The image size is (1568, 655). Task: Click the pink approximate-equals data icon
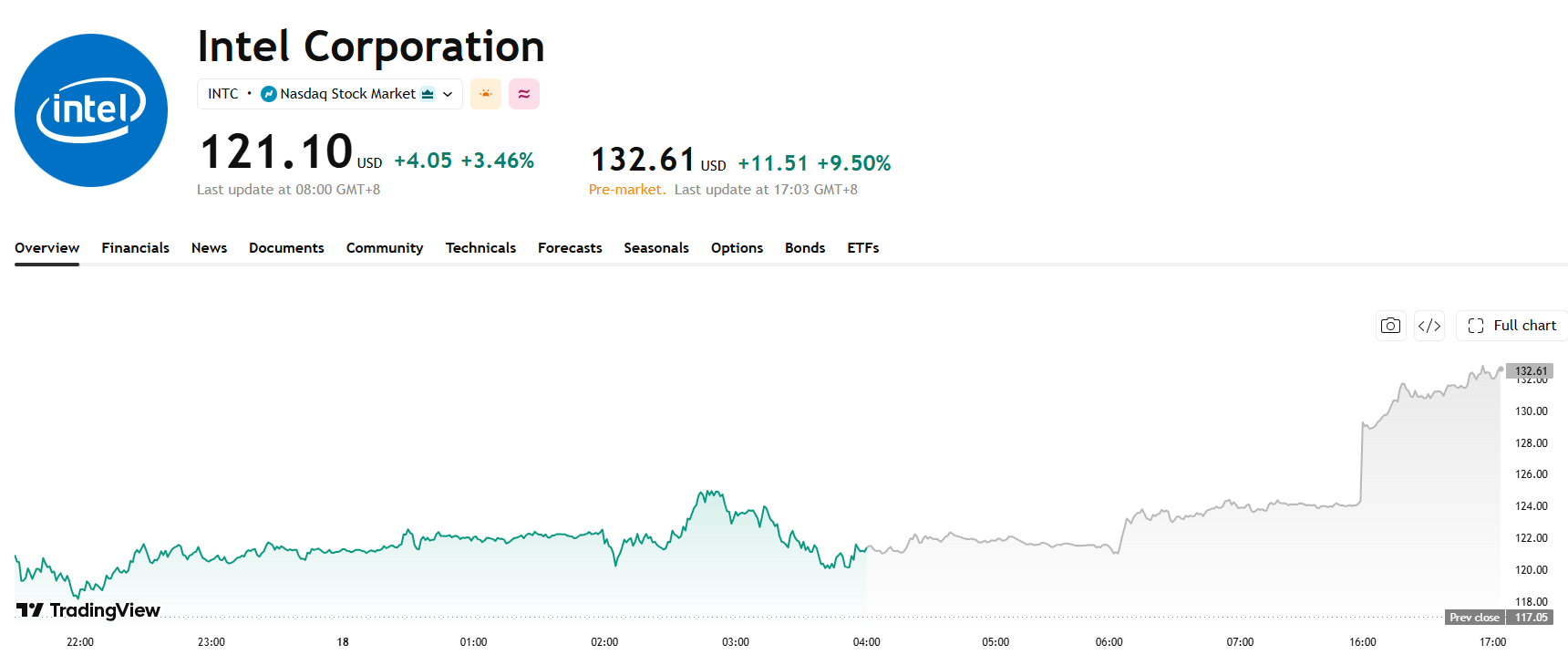(524, 94)
